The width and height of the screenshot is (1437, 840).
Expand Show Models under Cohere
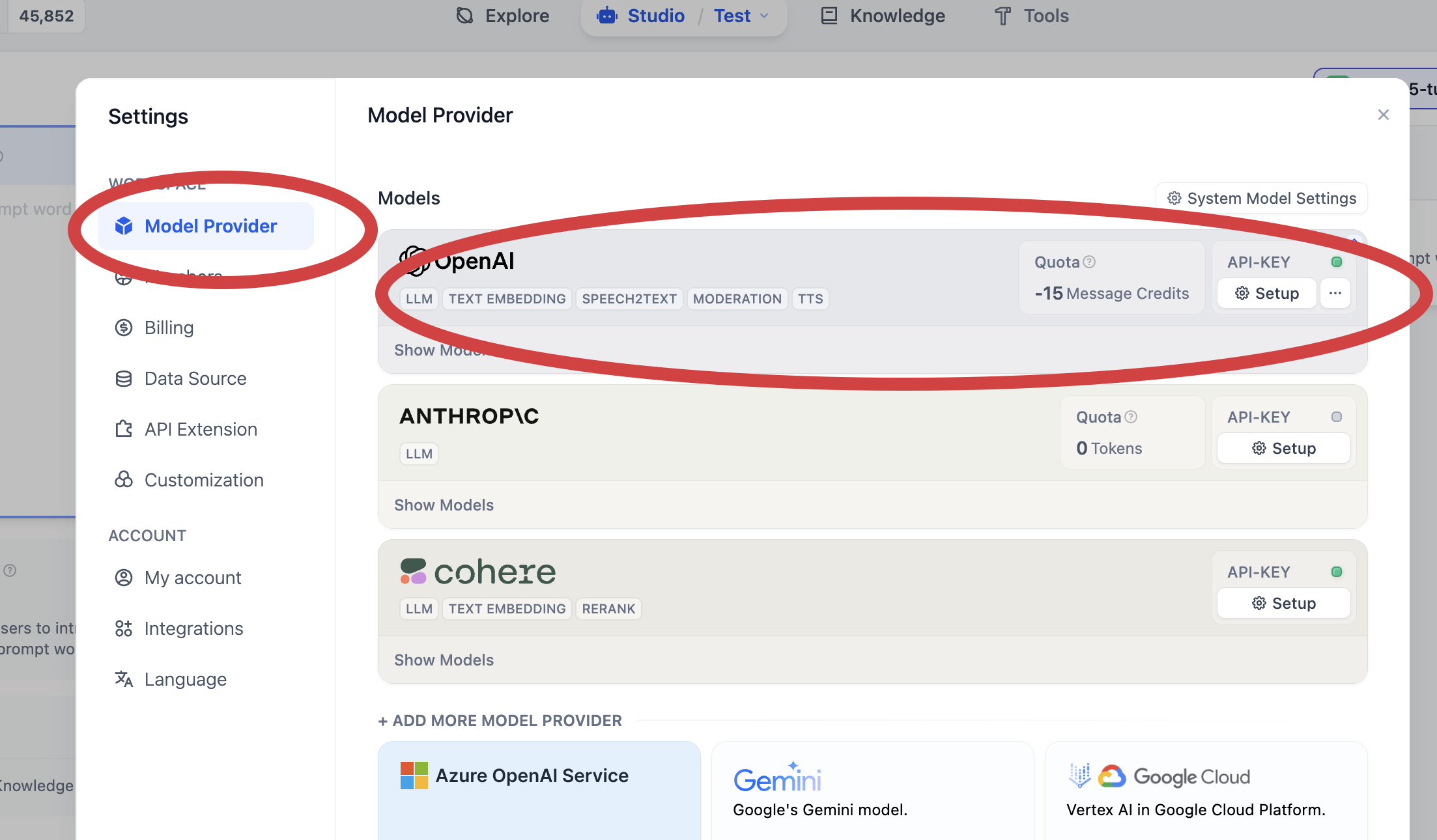click(444, 660)
